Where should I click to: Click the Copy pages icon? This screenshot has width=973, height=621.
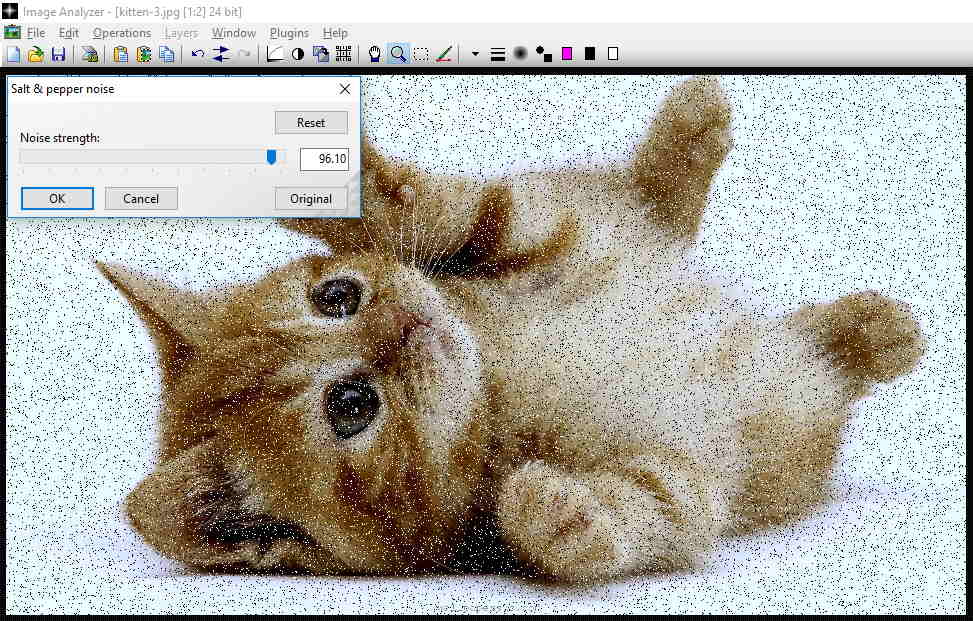(167, 55)
